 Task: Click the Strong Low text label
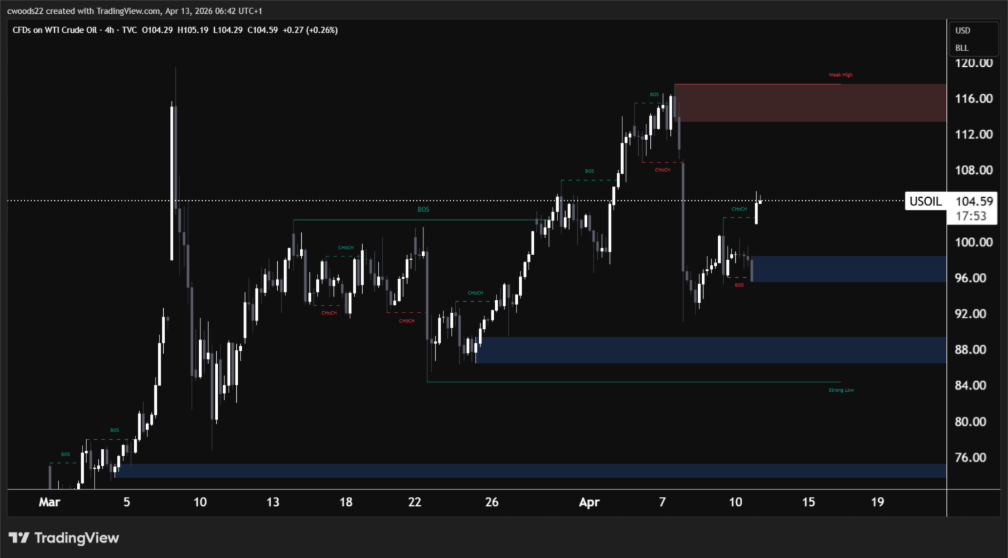[840, 390]
